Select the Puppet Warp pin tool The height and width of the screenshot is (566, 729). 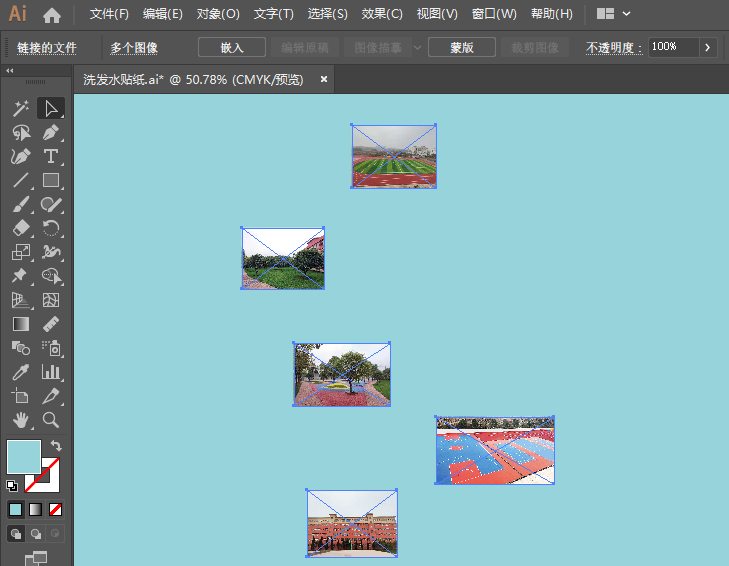click(x=20, y=276)
